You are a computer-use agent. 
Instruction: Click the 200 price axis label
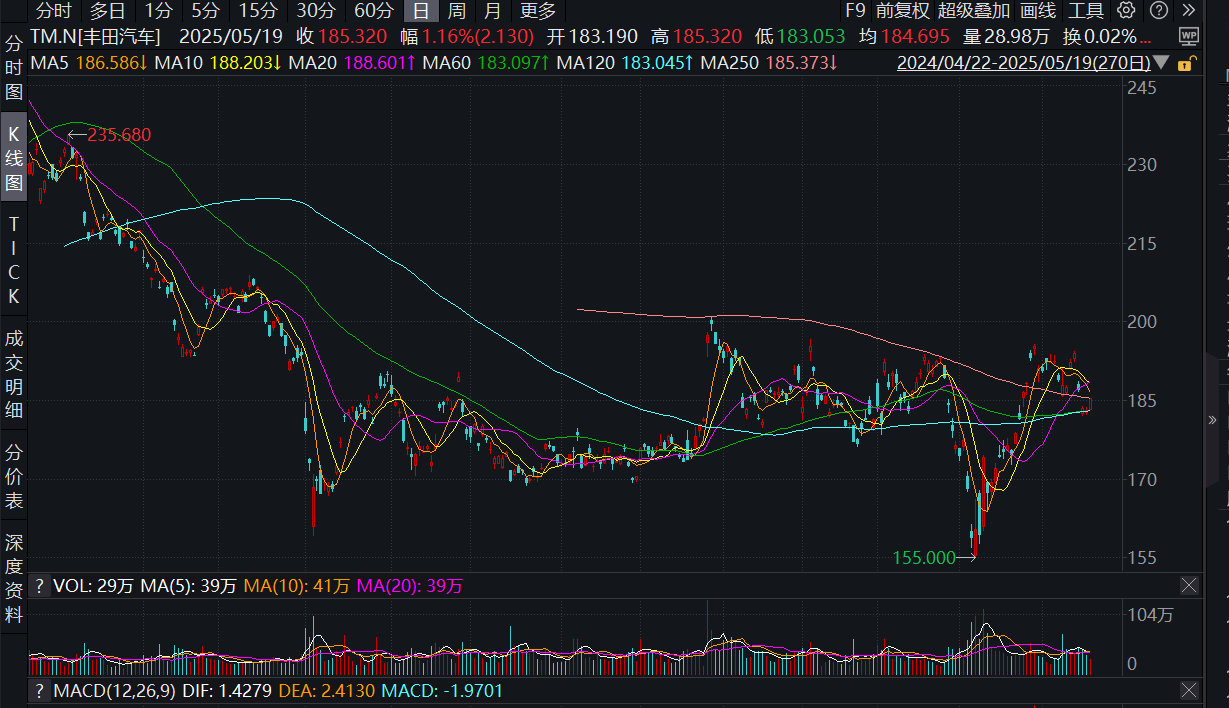[x=1141, y=321]
